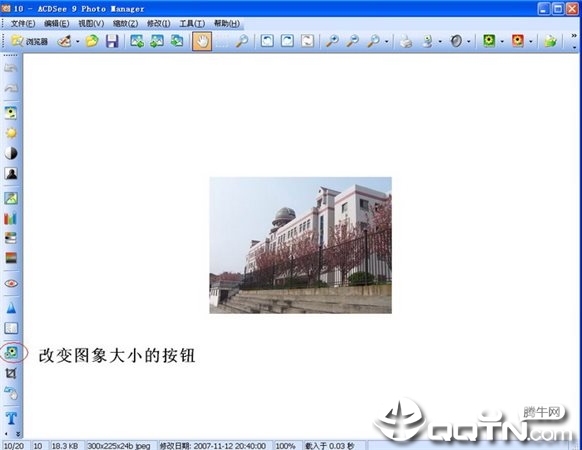Open the sun brightness tool
The image size is (582, 450).
point(11,133)
